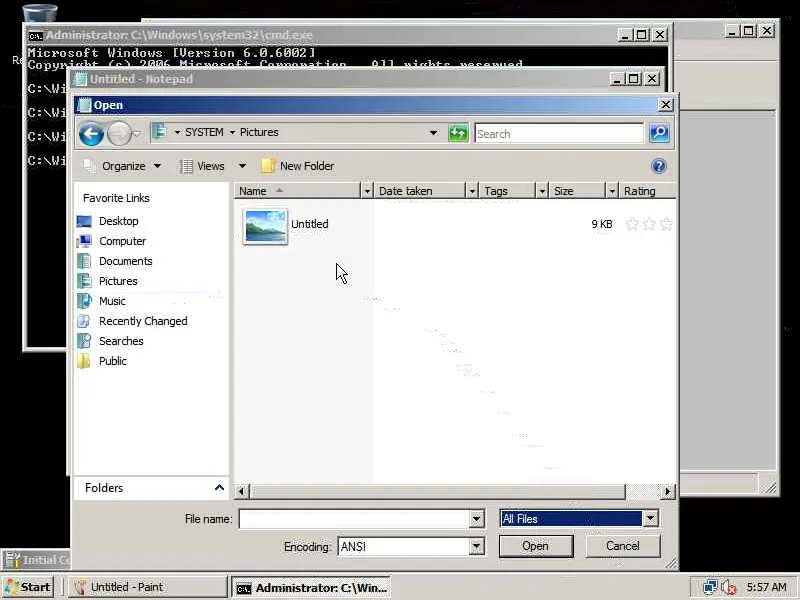
Task: Click the Windows Start button
Action: tap(28, 587)
